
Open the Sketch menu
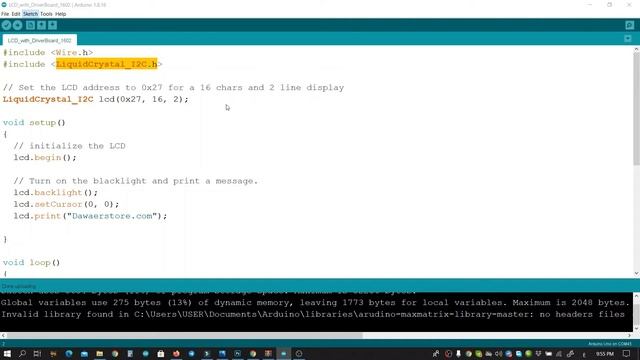coord(30,14)
